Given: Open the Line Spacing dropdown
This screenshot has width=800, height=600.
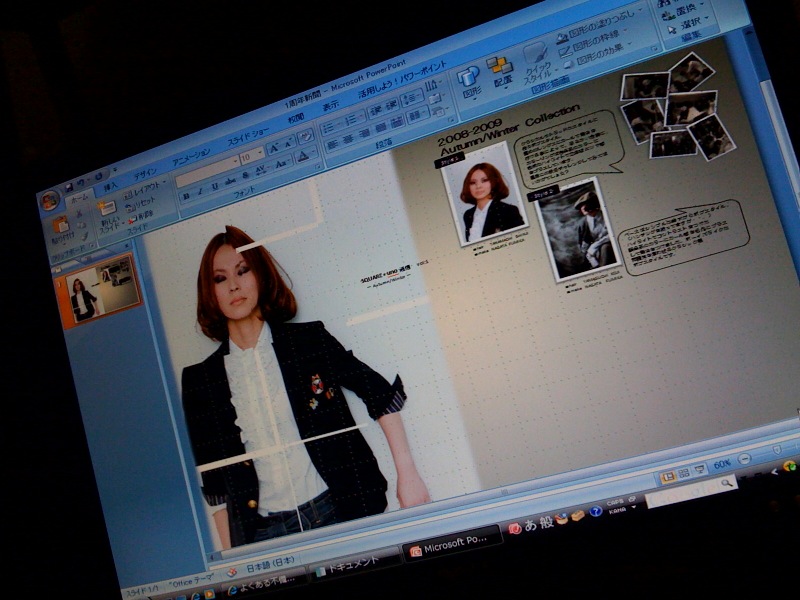Looking at the screenshot, I should (x=414, y=97).
